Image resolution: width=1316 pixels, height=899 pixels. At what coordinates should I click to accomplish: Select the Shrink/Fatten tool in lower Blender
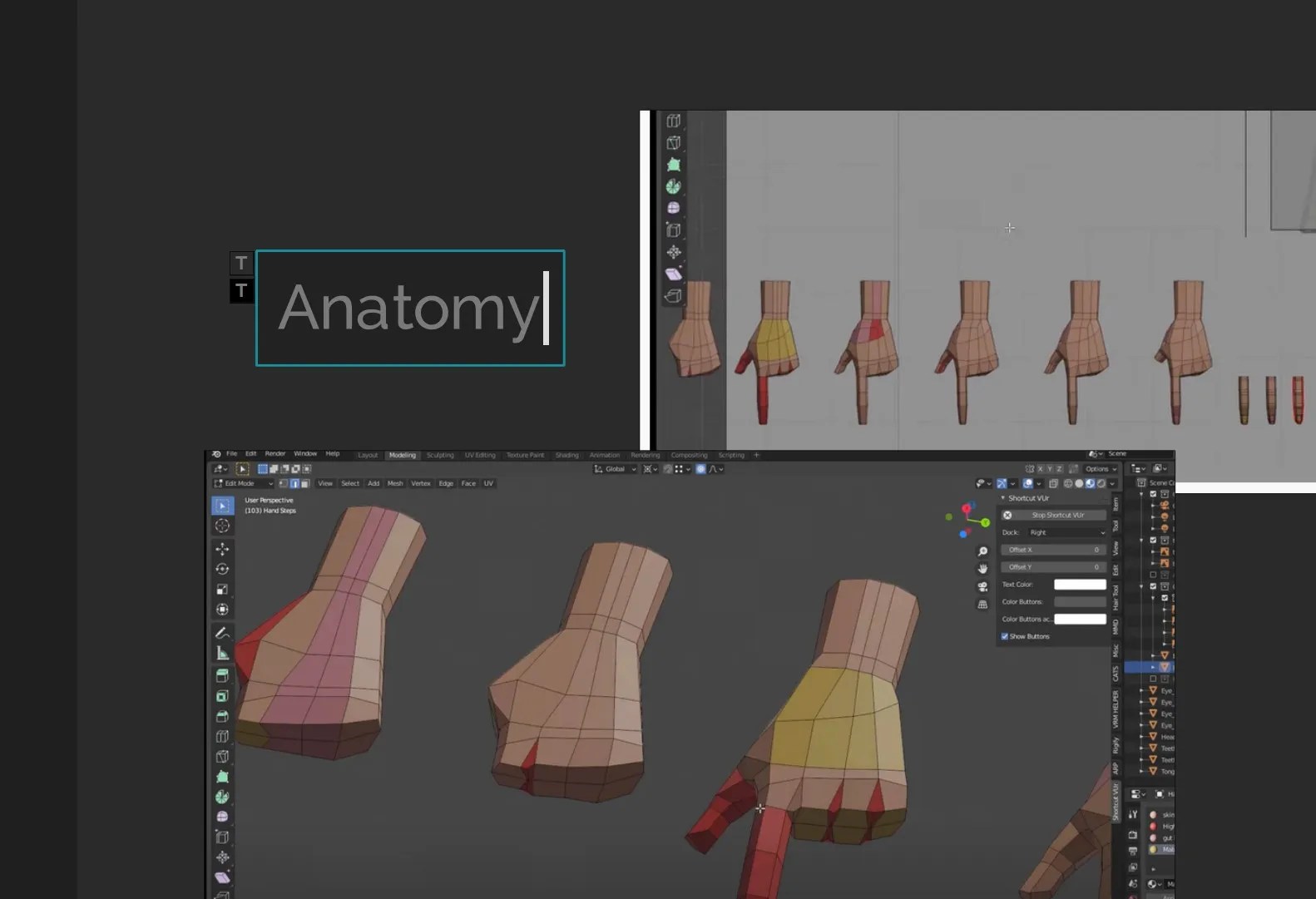tap(222, 857)
